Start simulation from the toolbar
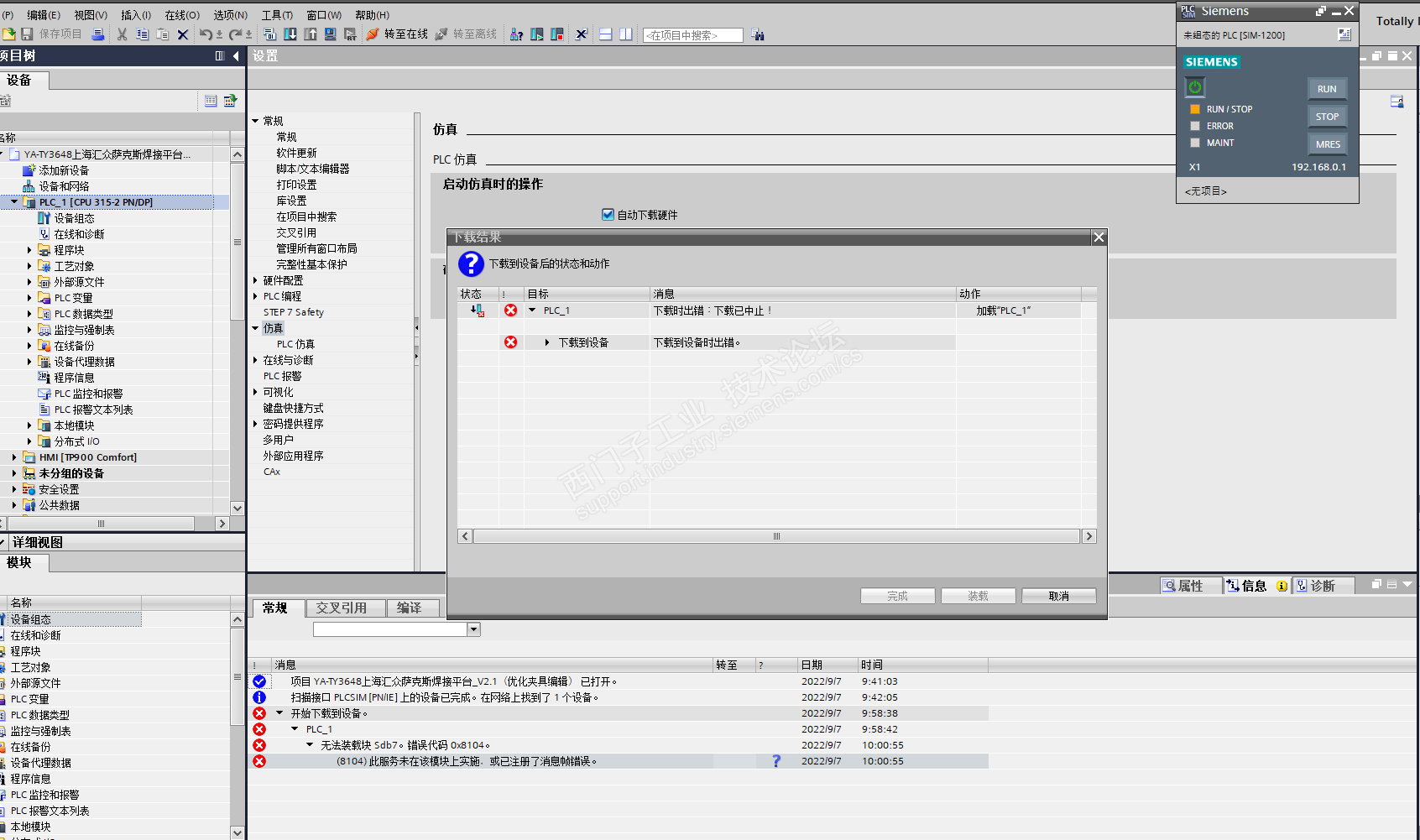This screenshot has height=840, width=1420. pos(330,34)
